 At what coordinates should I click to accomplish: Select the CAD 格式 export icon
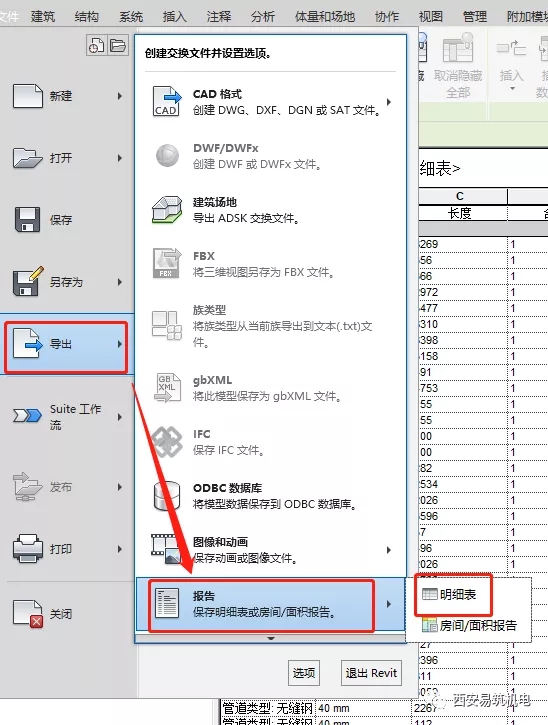tap(166, 101)
